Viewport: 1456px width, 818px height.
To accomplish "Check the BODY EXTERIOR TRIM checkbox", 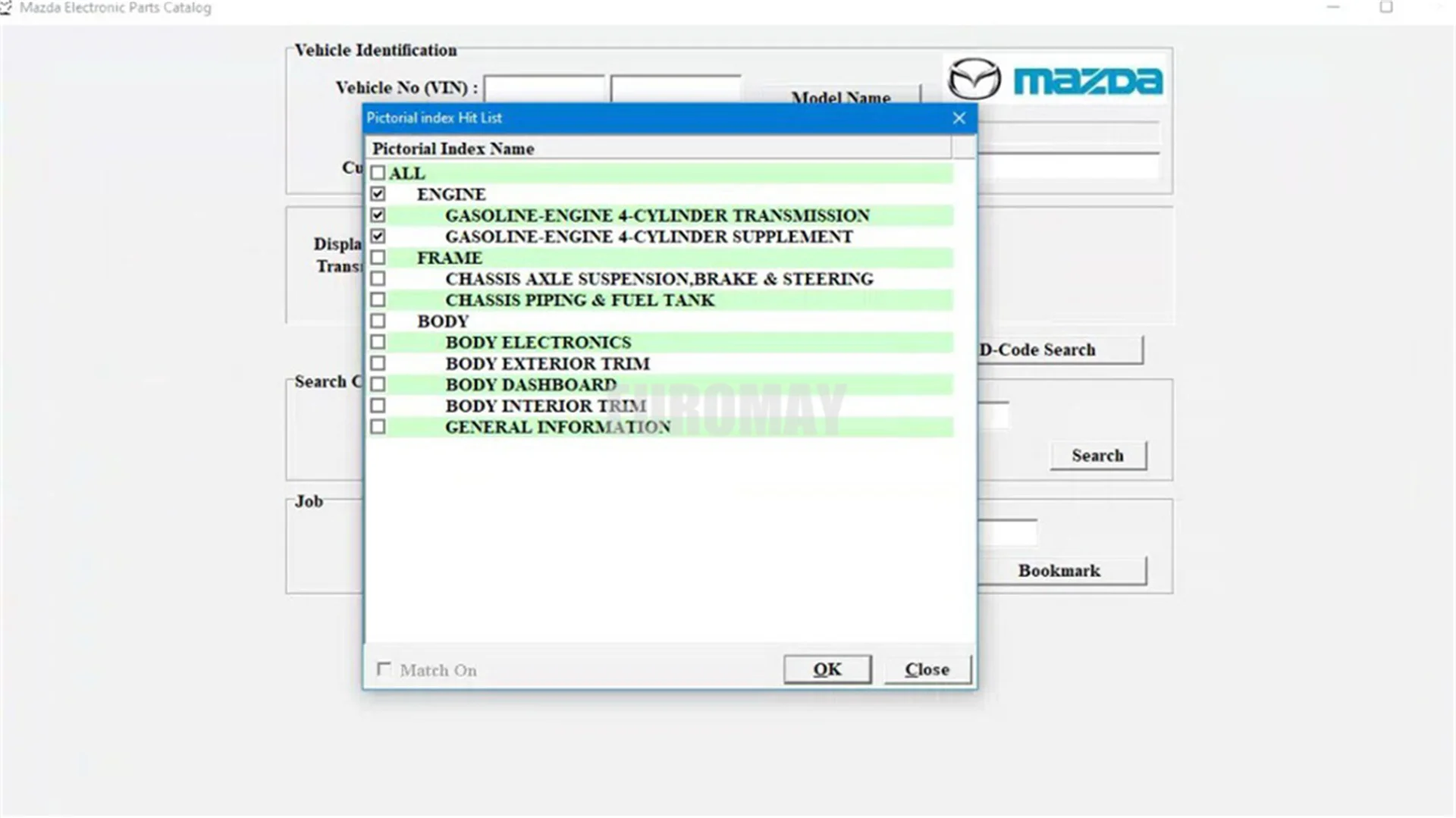I will 378,364.
